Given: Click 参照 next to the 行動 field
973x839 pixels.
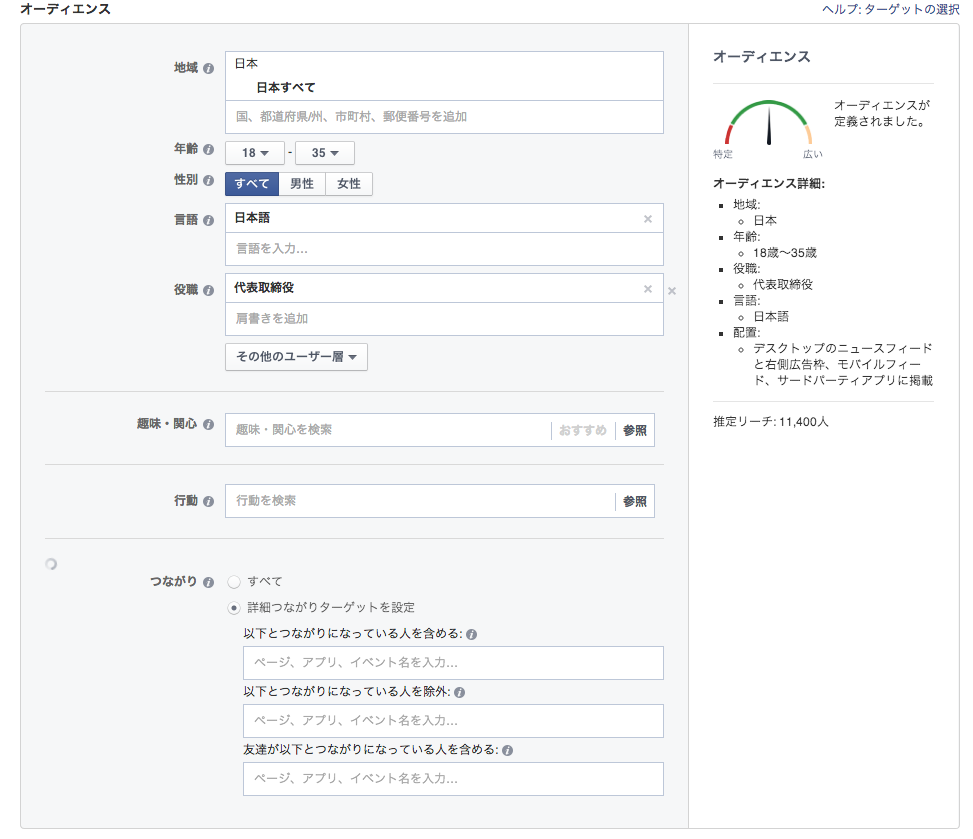Looking at the screenshot, I should (x=634, y=500).
